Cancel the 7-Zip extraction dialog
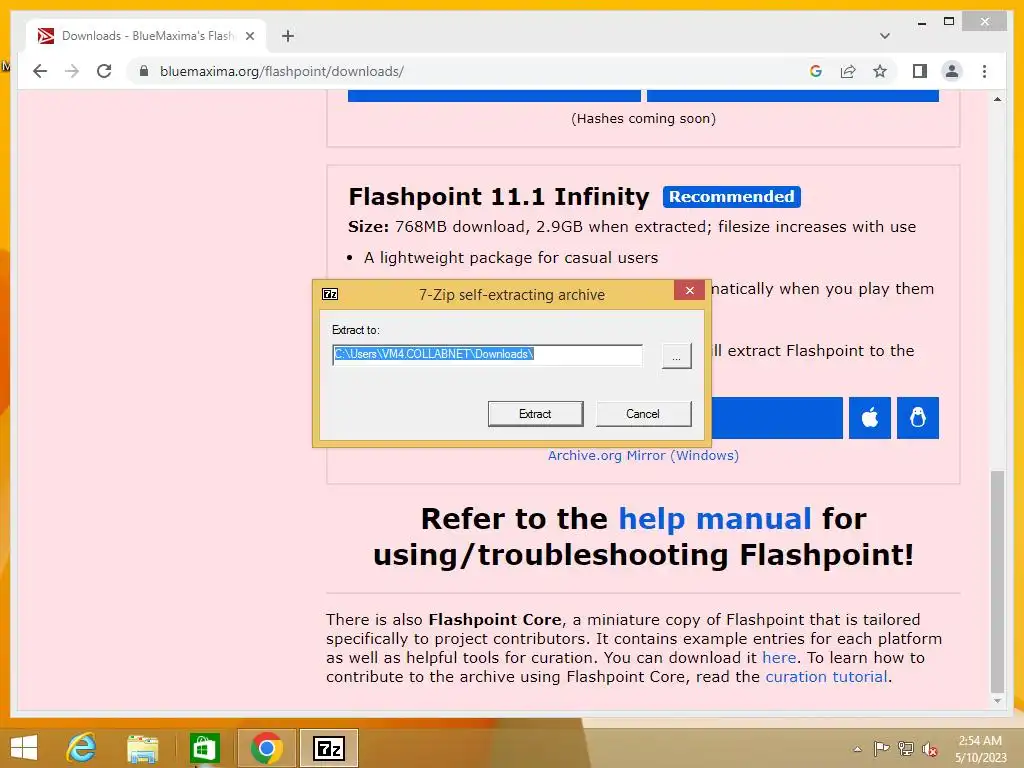The height and width of the screenshot is (768, 1024). (643, 413)
